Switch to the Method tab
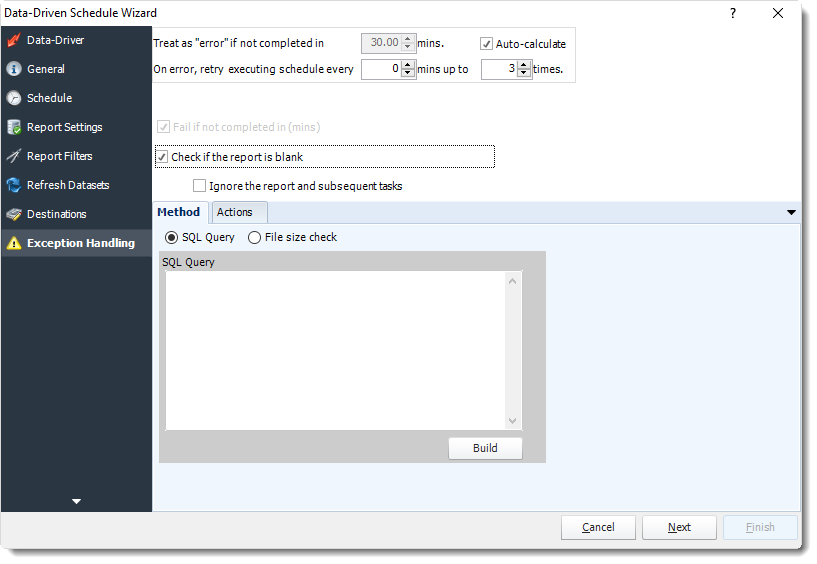Screen dimensions: 817x564 tap(179, 212)
